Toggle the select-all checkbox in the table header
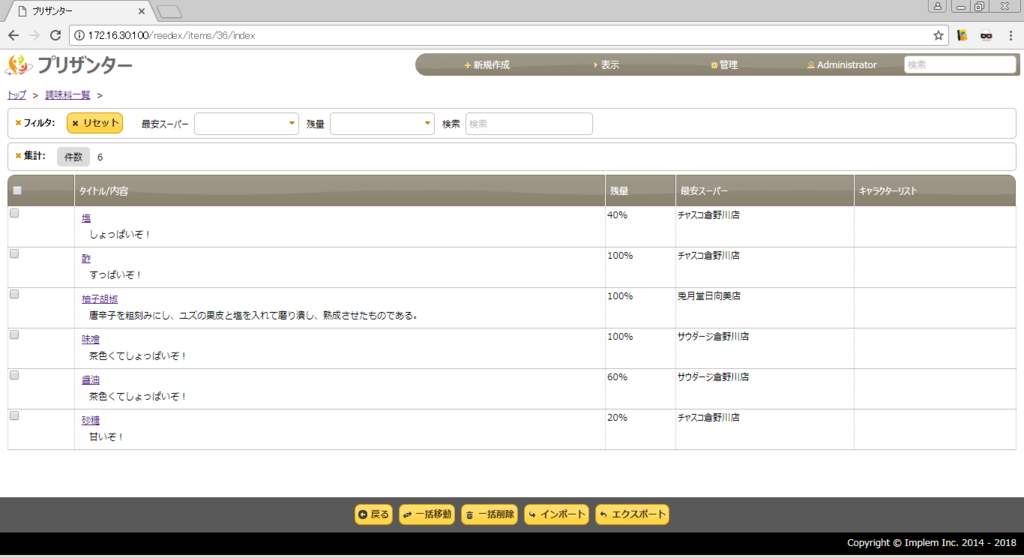The width and height of the screenshot is (1024, 558). point(18,191)
